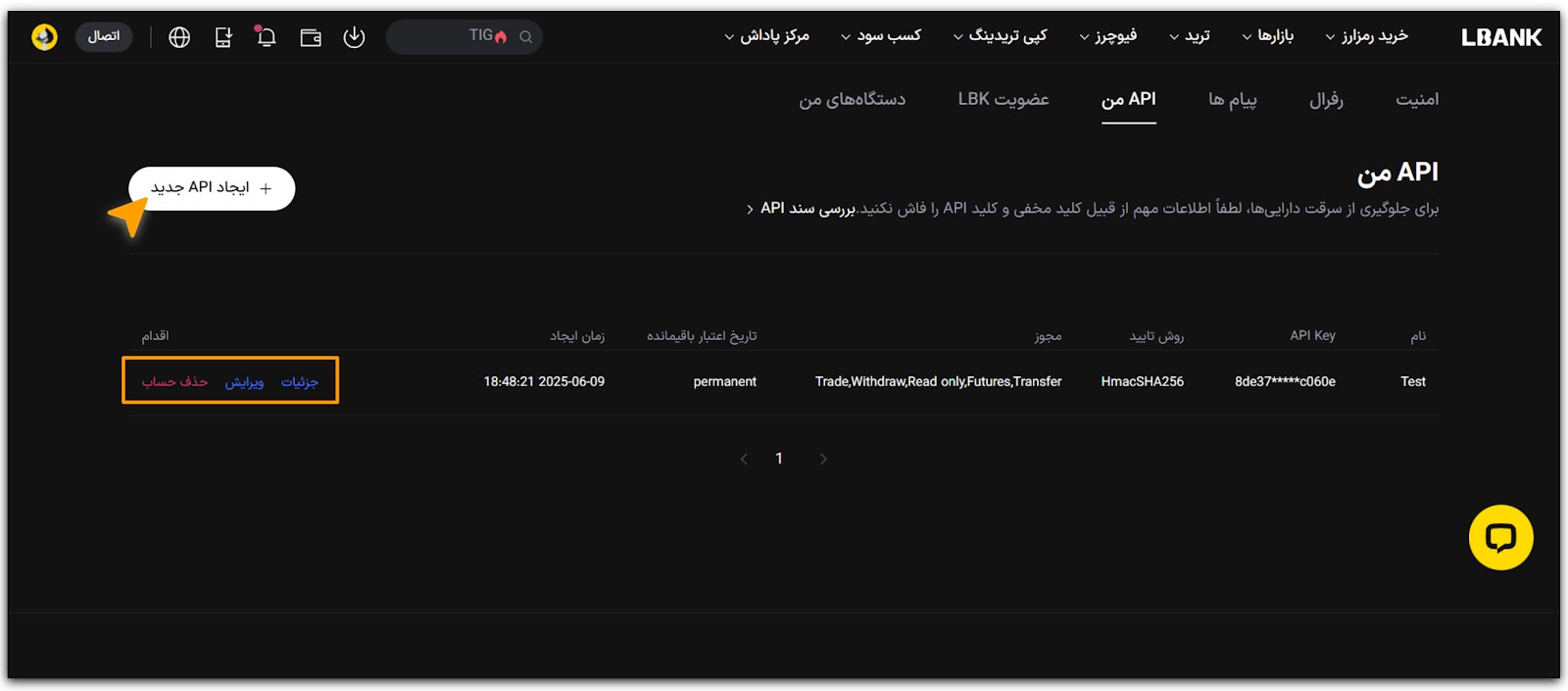
Task: Select the رفرال tab
Action: [1326, 99]
